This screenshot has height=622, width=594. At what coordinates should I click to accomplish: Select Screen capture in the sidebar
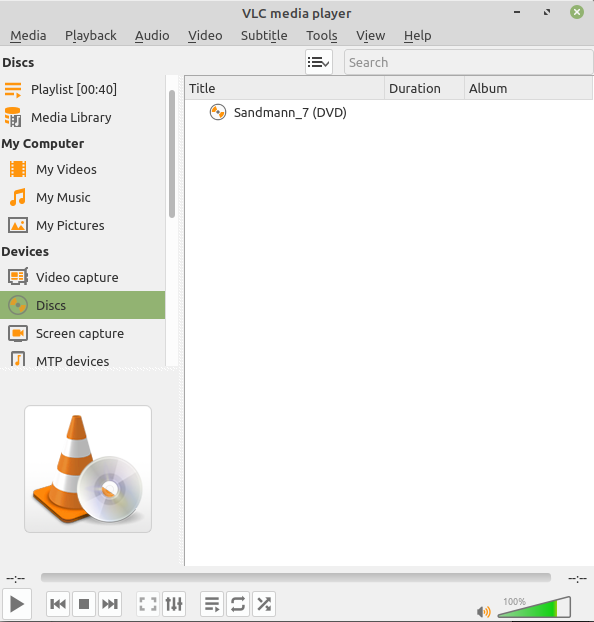83,333
